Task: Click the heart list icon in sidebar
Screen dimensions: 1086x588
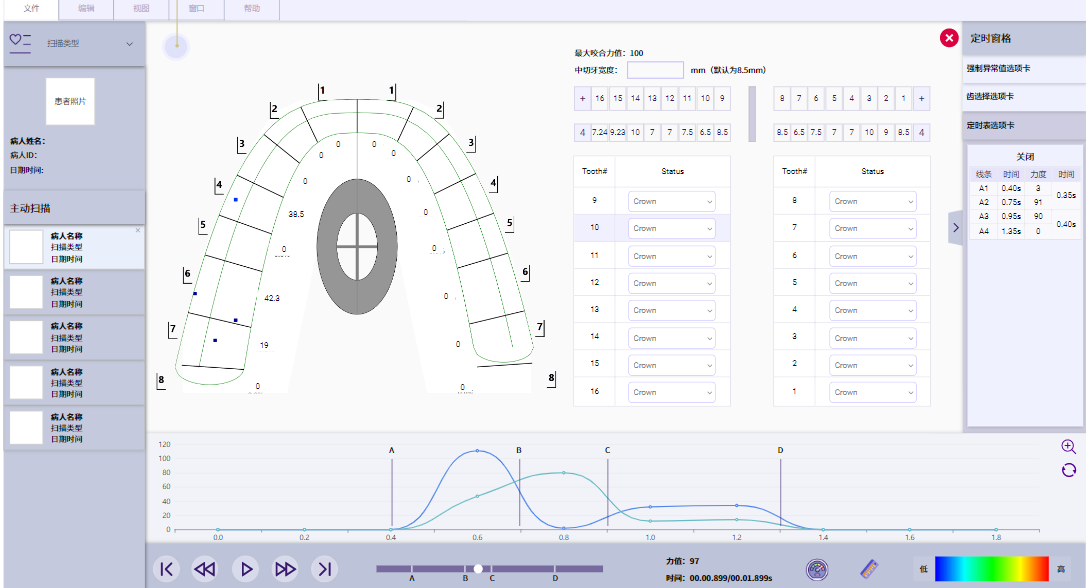Action: pos(20,43)
